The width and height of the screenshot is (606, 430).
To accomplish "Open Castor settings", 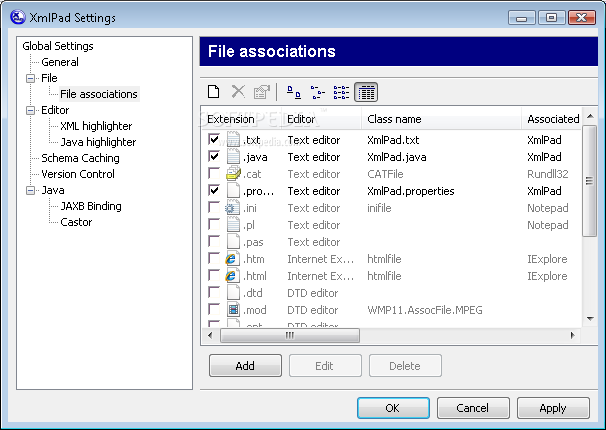I will point(76,222).
